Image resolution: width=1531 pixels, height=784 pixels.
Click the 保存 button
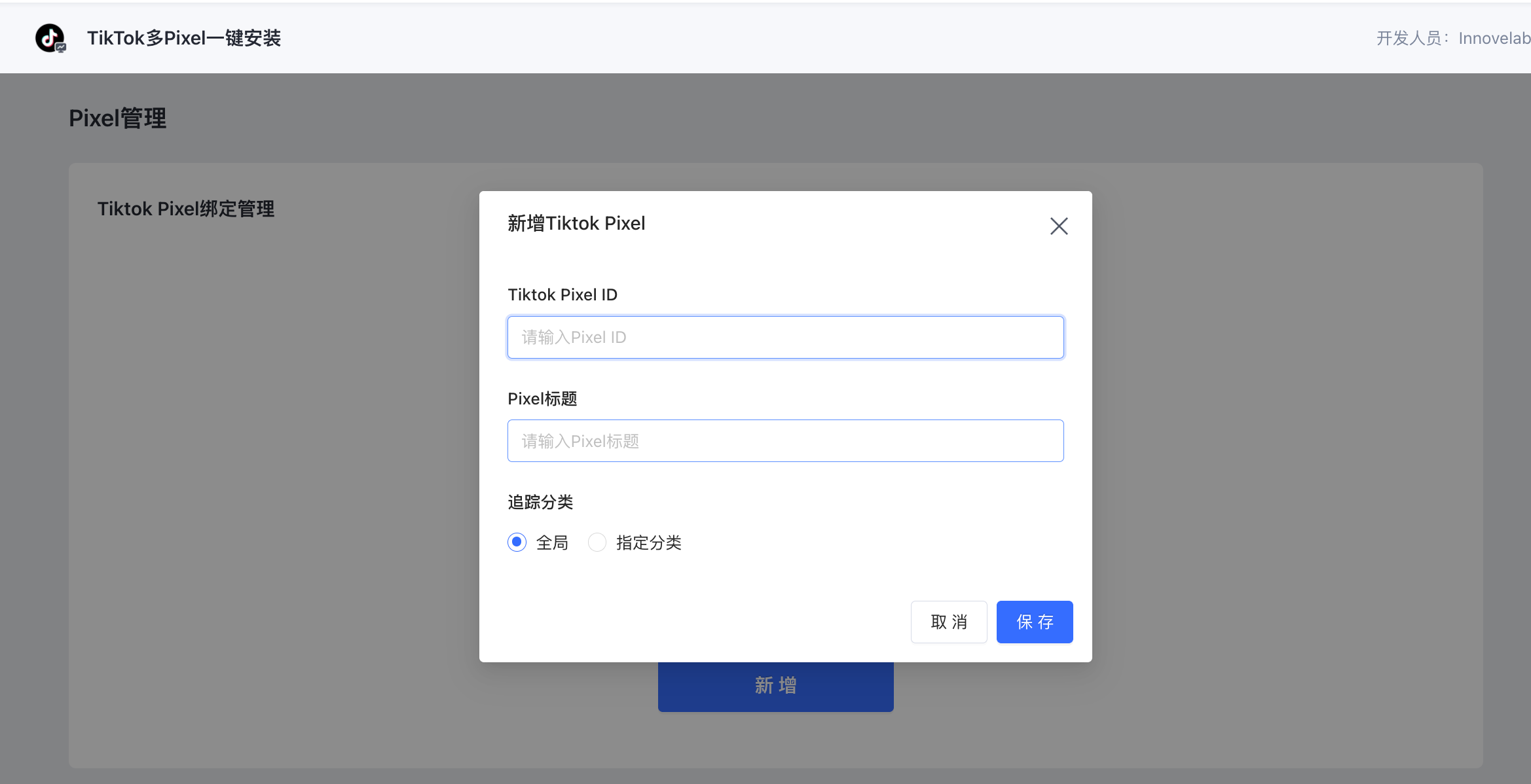click(1034, 622)
